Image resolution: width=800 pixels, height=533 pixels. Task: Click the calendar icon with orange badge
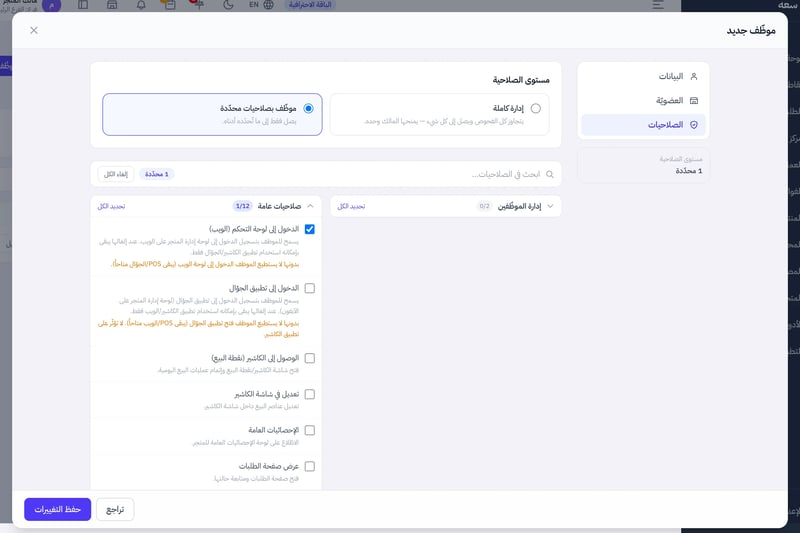click(x=168, y=5)
